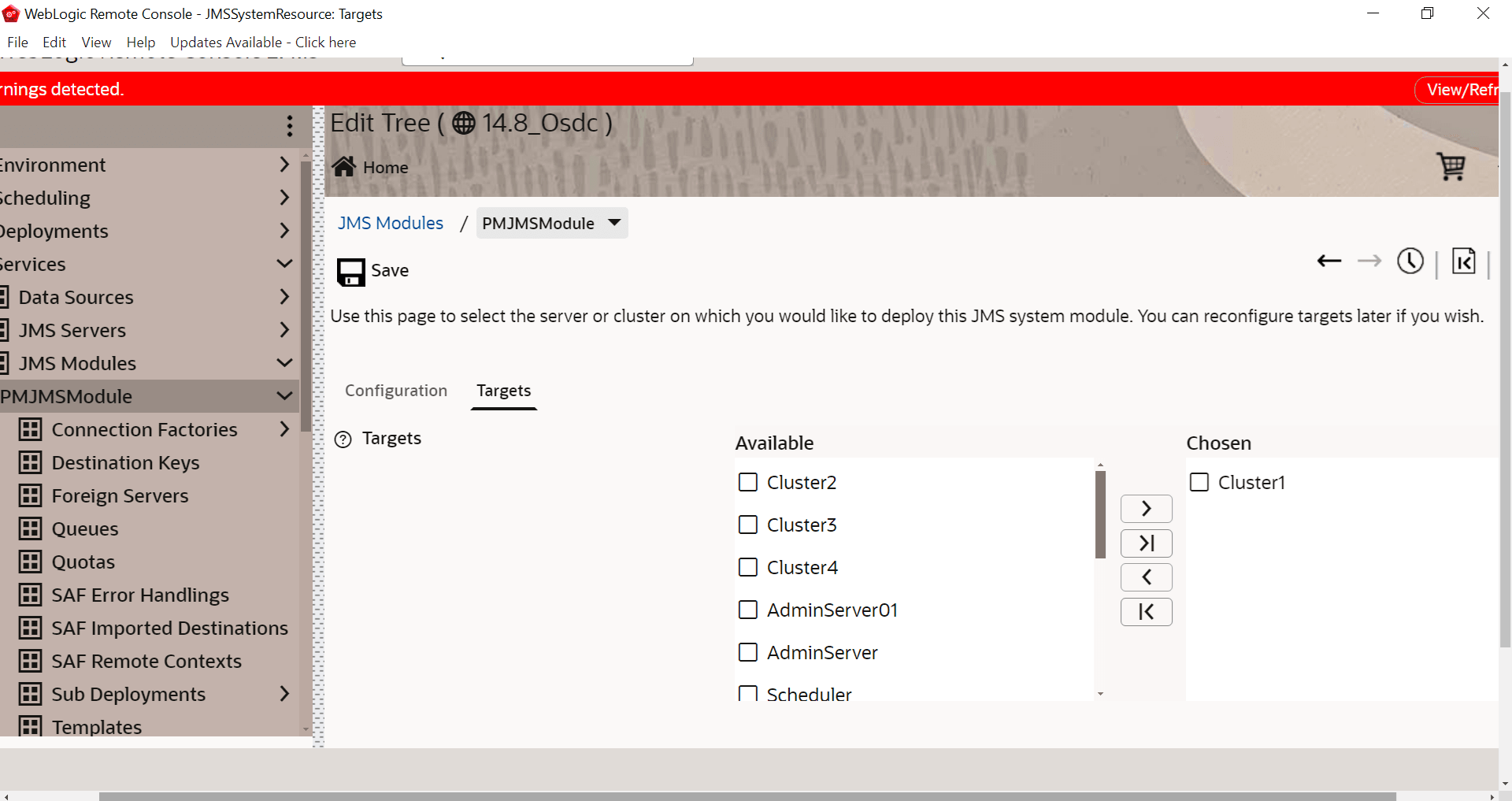The height and width of the screenshot is (801, 1512).
Task: Click the Connection Factories grid icon
Action: click(30, 429)
